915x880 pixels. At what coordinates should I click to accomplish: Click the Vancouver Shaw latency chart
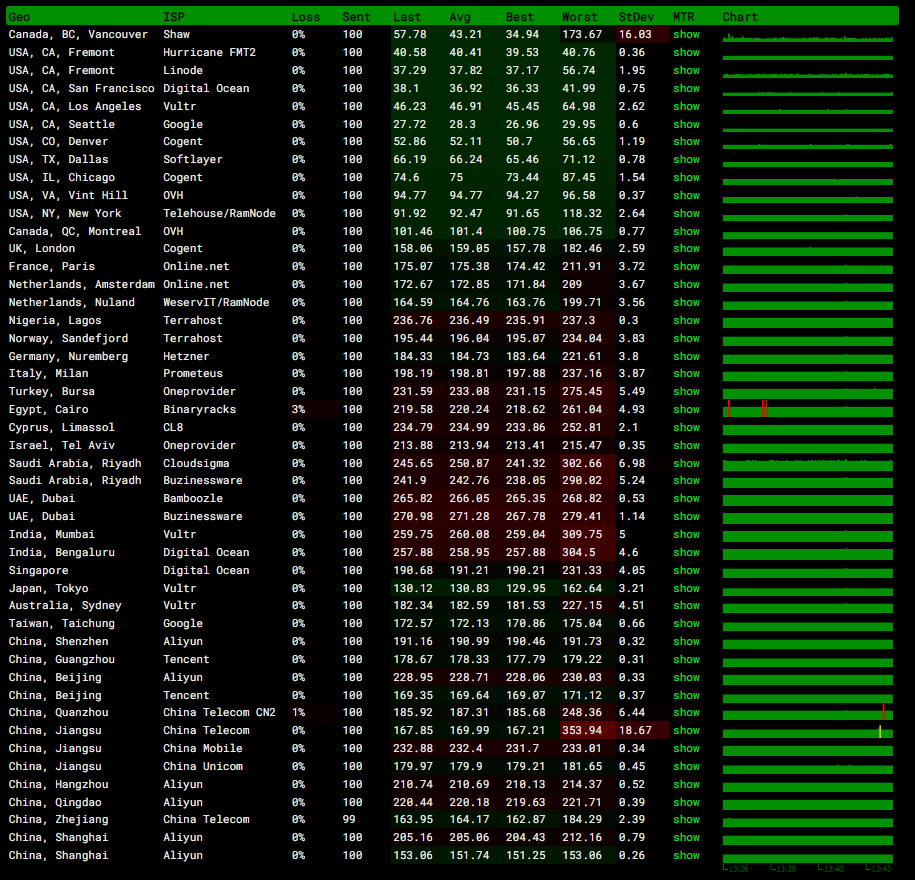tap(808, 37)
